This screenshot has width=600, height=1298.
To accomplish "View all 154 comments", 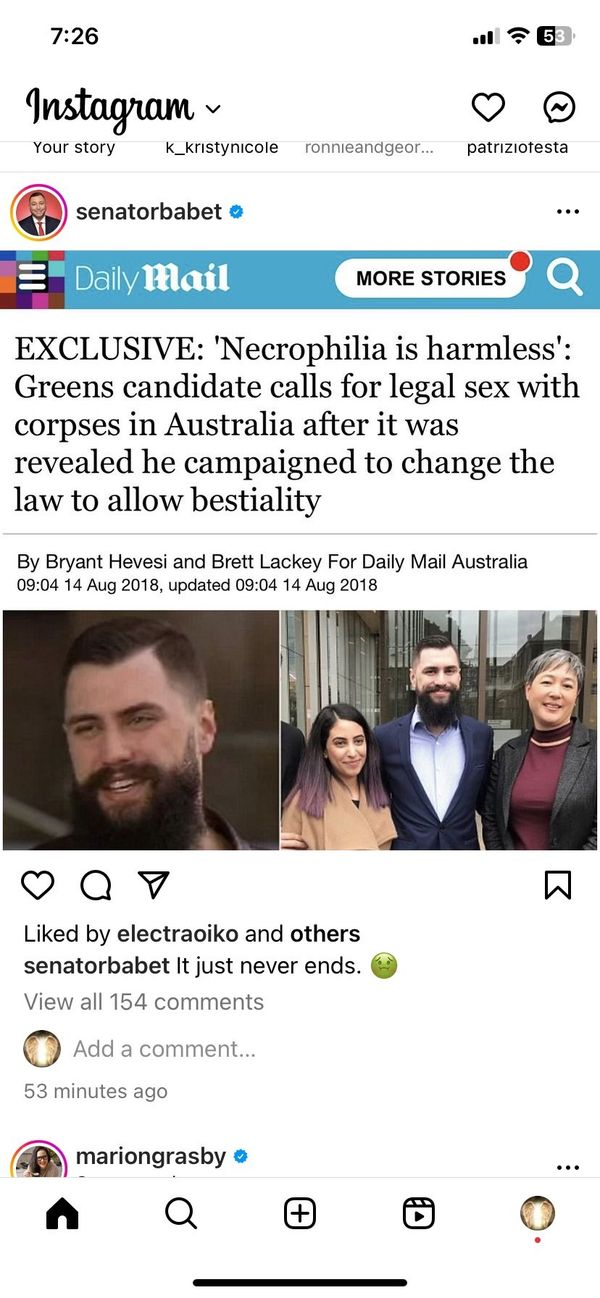I will pos(144,1002).
